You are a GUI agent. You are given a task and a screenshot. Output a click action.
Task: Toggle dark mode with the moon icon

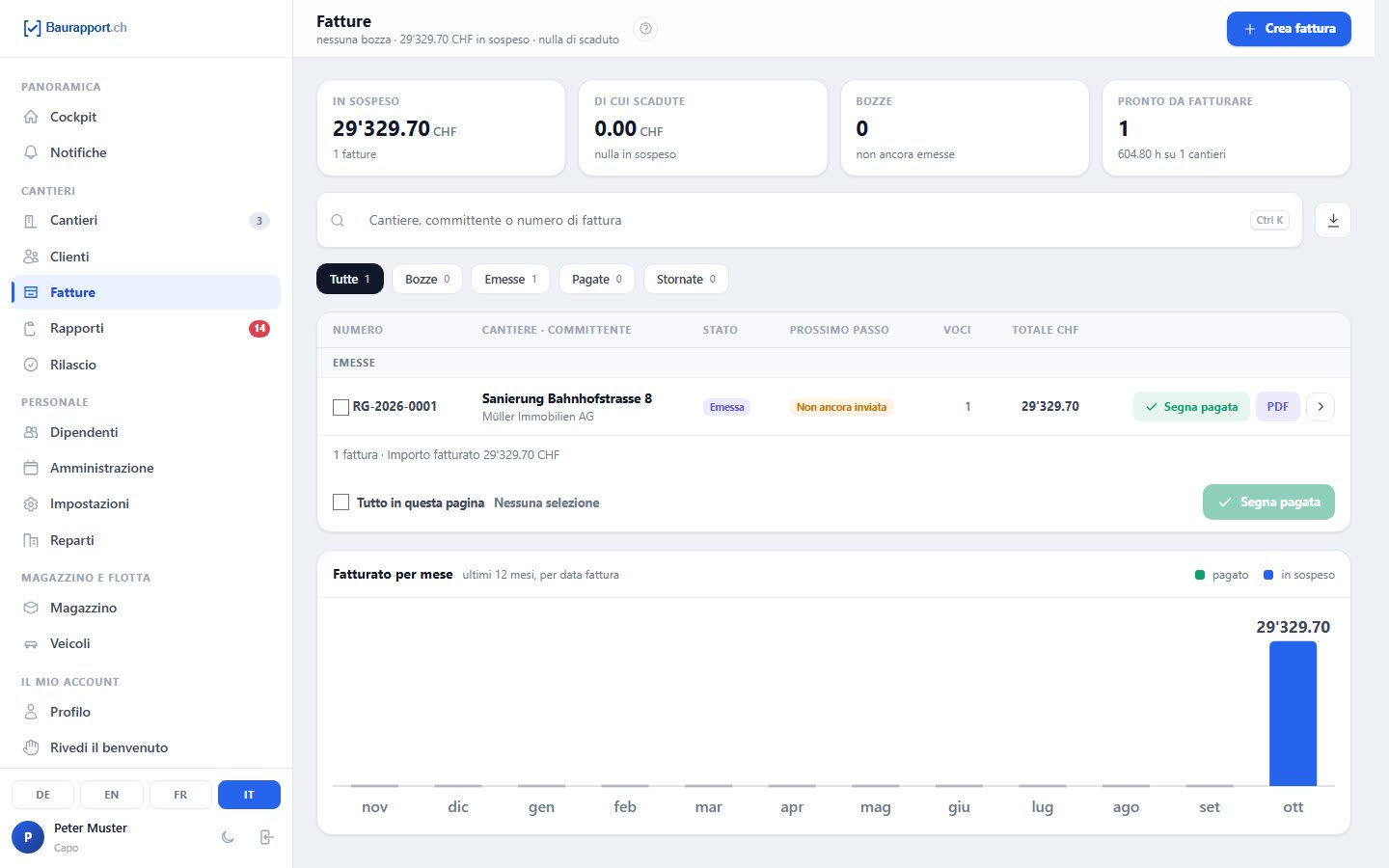click(x=228, y=837)
